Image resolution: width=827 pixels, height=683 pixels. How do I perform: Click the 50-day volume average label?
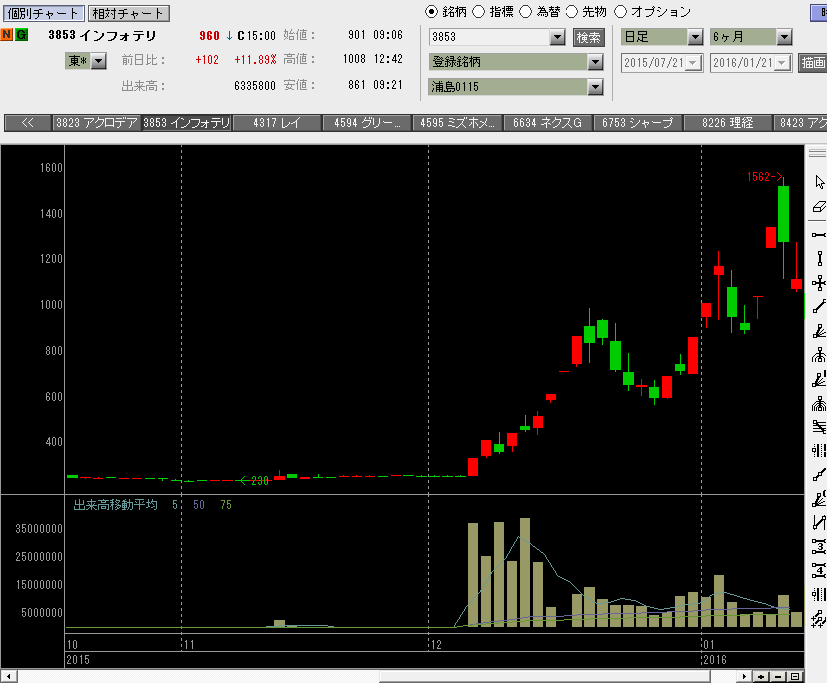pyautogui.click(x=199, y=505)
